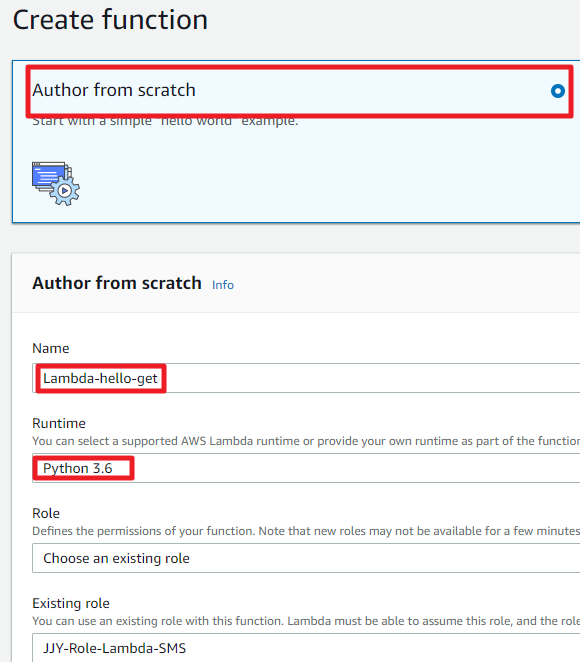The image size is (580, 662).
Task: Click the Name field containing Lambda-hello-get
Action: [x=306, y=378]
